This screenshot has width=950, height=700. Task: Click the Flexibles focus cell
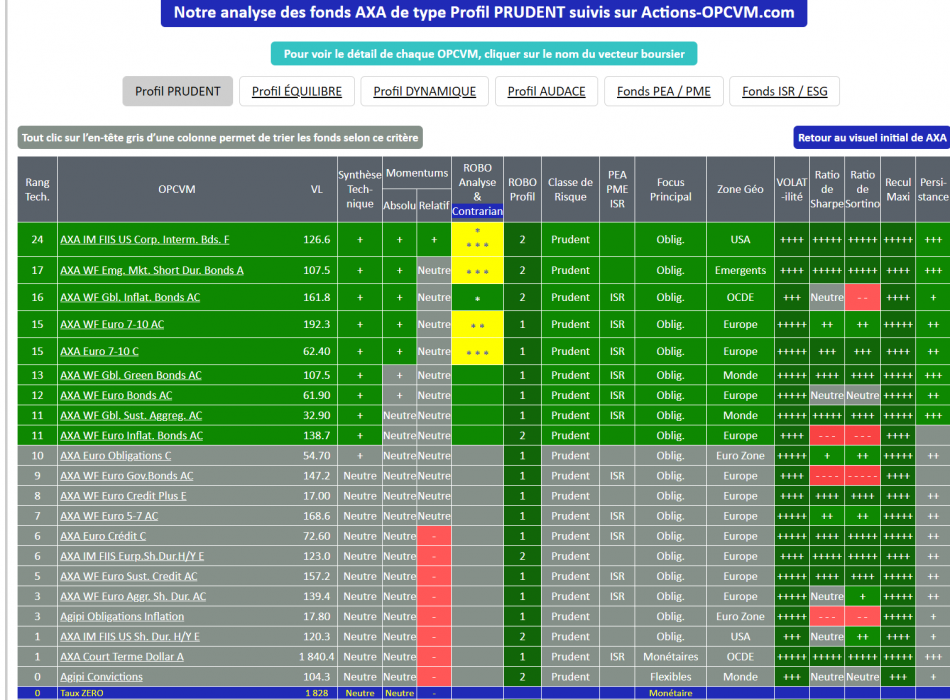pos(671,676)
